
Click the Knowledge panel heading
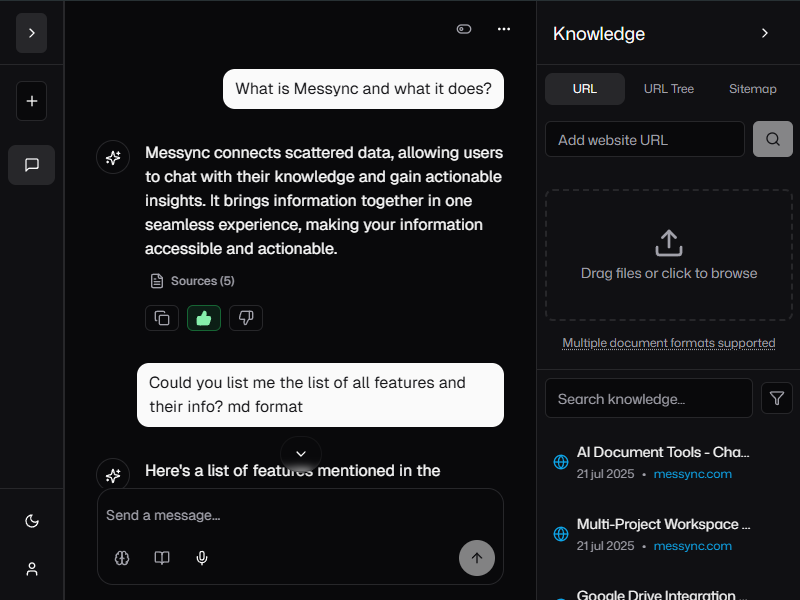[599, 34]
